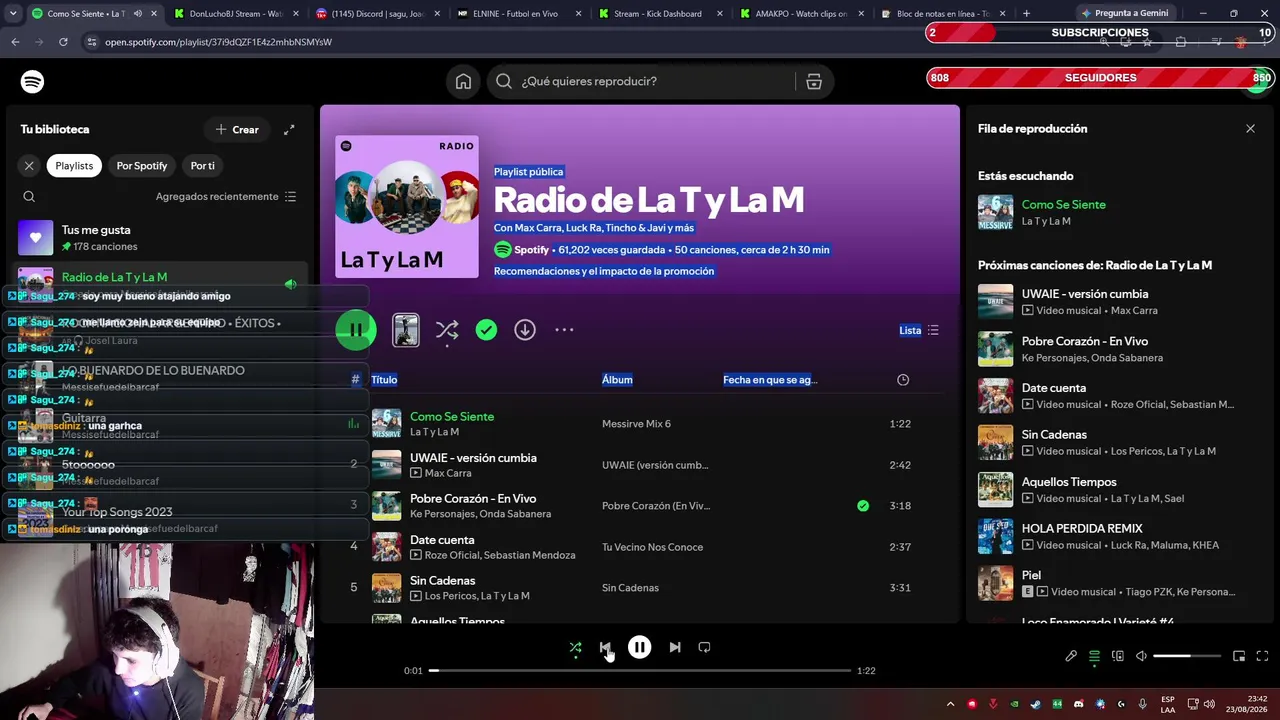Expand Tu biblioteca with the arrows icon
The image size is (1280, 720).
(x=289, y=130)
